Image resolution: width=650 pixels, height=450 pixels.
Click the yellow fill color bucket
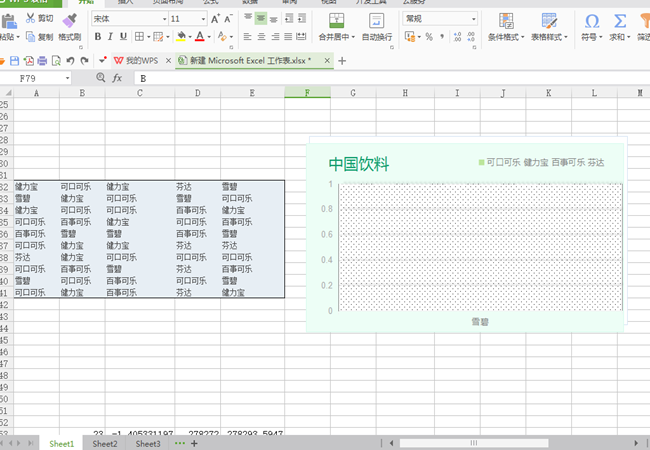click(x=181, y=36)
